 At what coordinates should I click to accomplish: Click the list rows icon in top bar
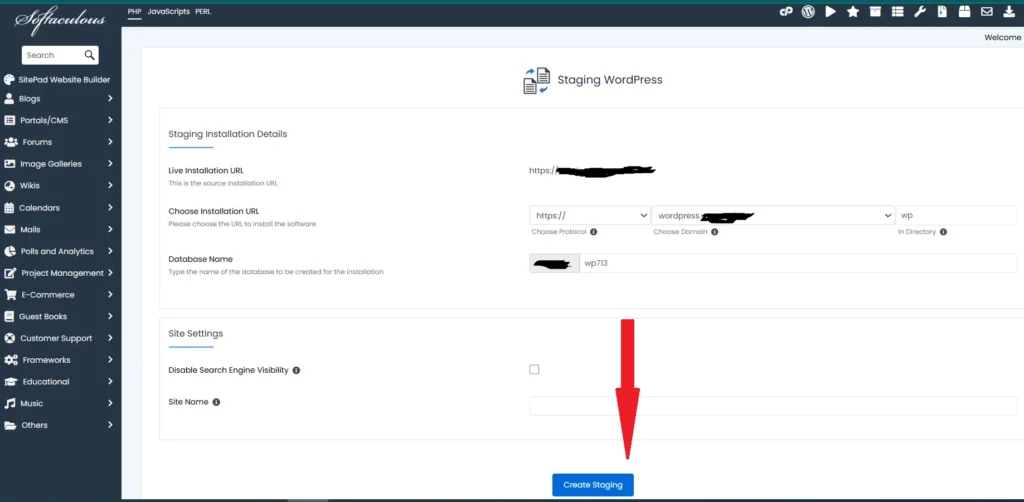897,12
